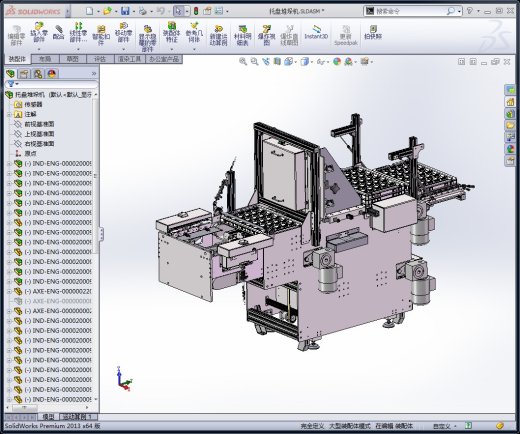Expand the first IND-ENG component tree node
Viewport: 520px width, 434px height.
[x=9, y=164]
